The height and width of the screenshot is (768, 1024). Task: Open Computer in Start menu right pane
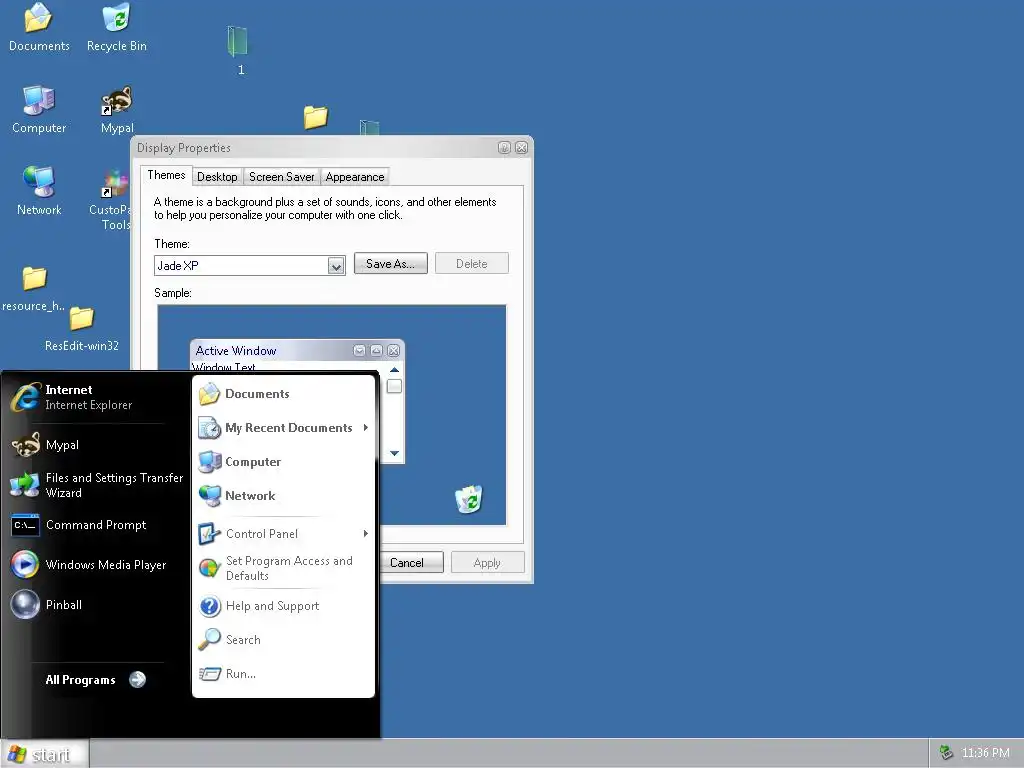(x=283, y=462)
